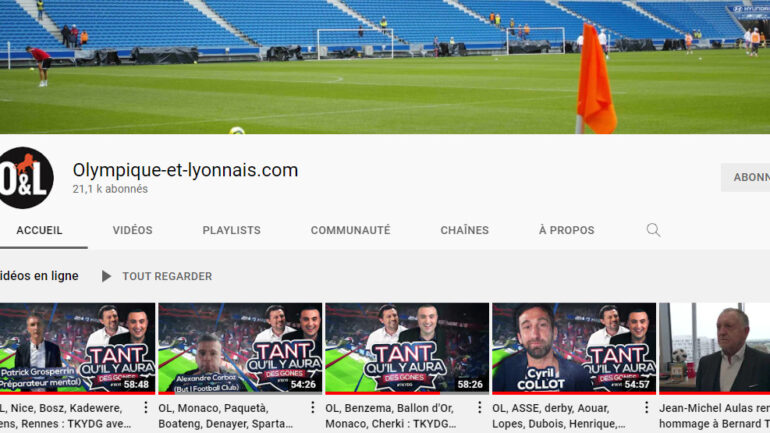
Task: Play the Cyril Collot thumbnail video
Action: 574,348
